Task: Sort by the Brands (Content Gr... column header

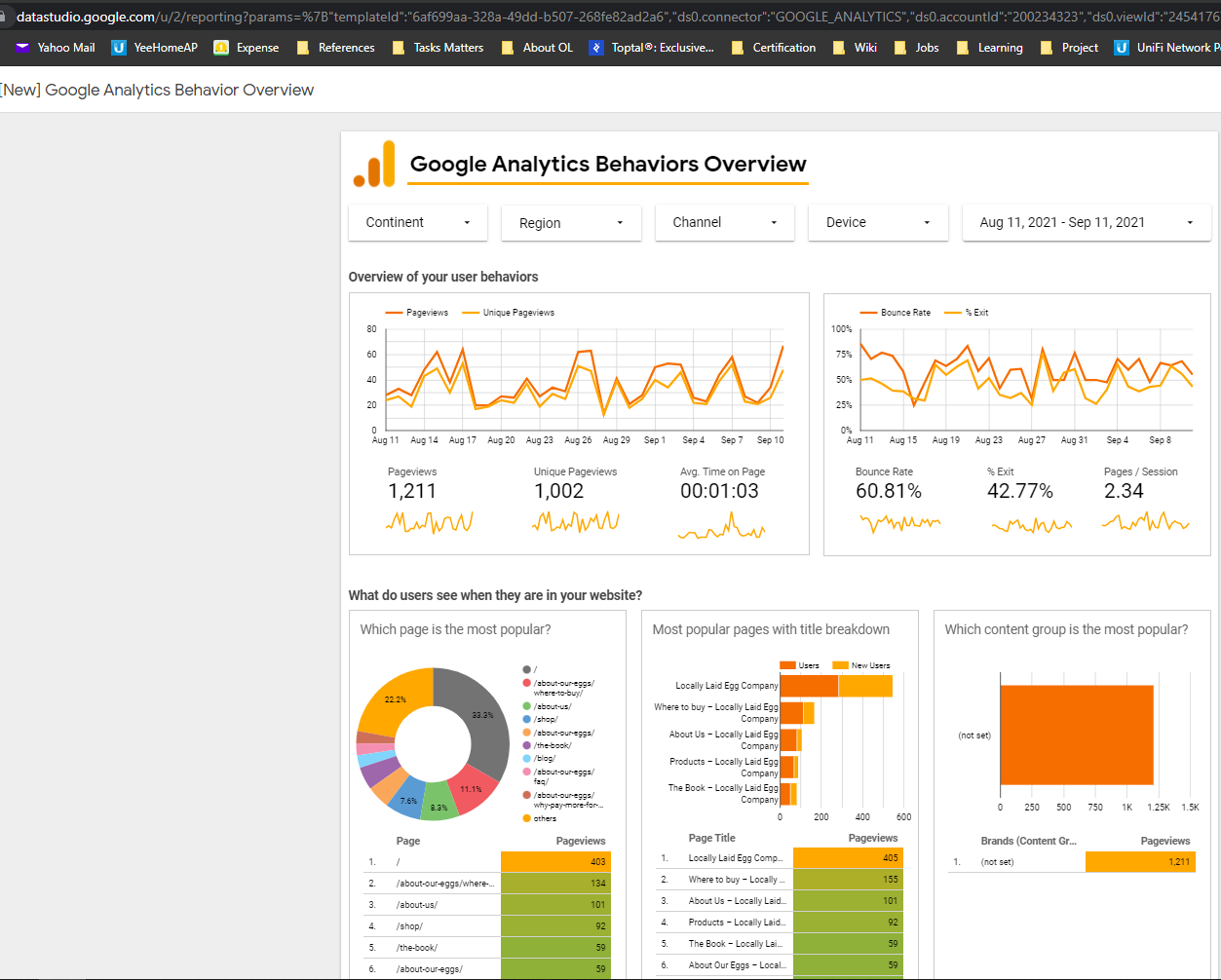Action: [1028, 841]
